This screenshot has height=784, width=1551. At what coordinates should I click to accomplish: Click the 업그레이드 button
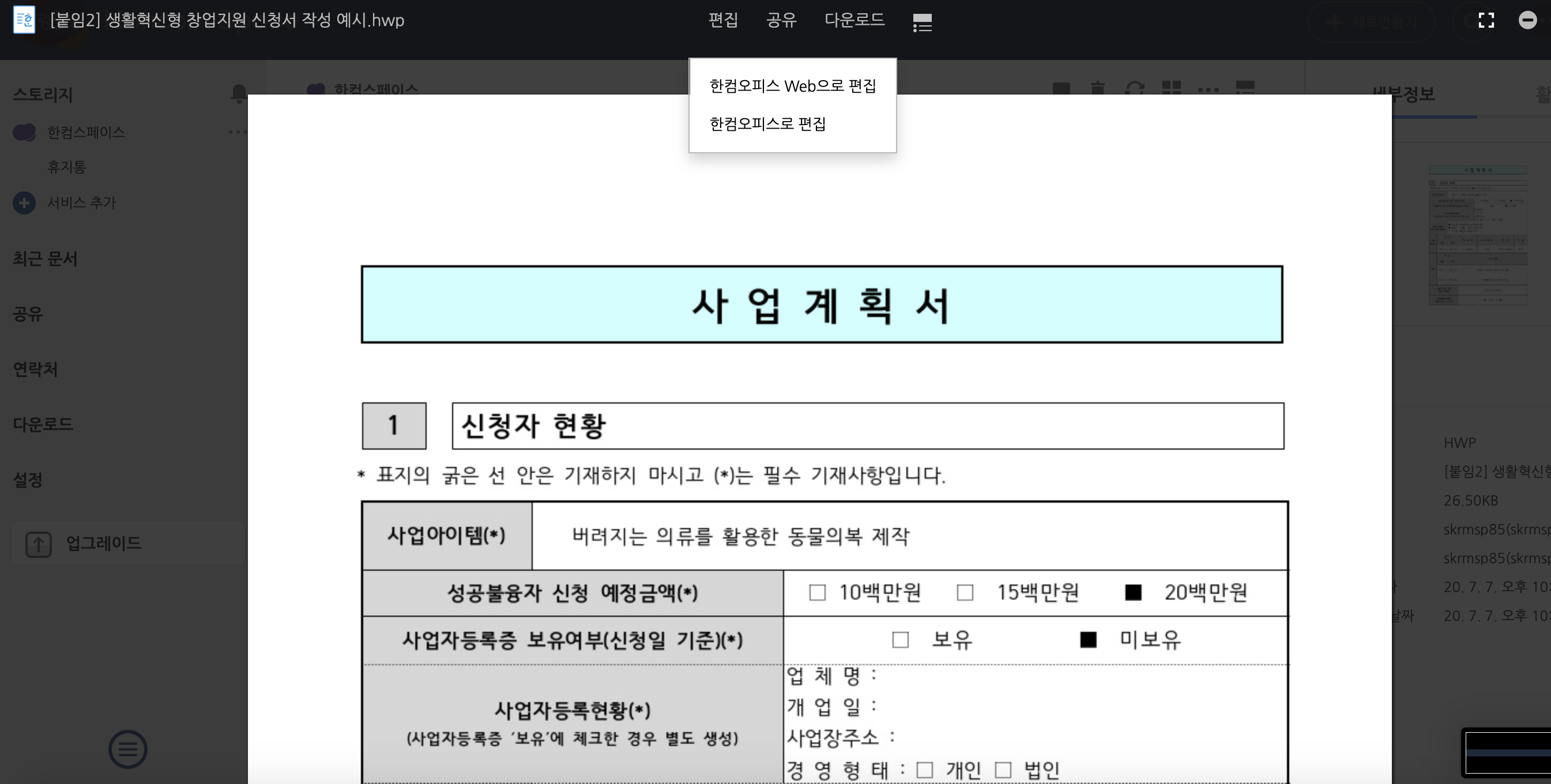(129, 543)
